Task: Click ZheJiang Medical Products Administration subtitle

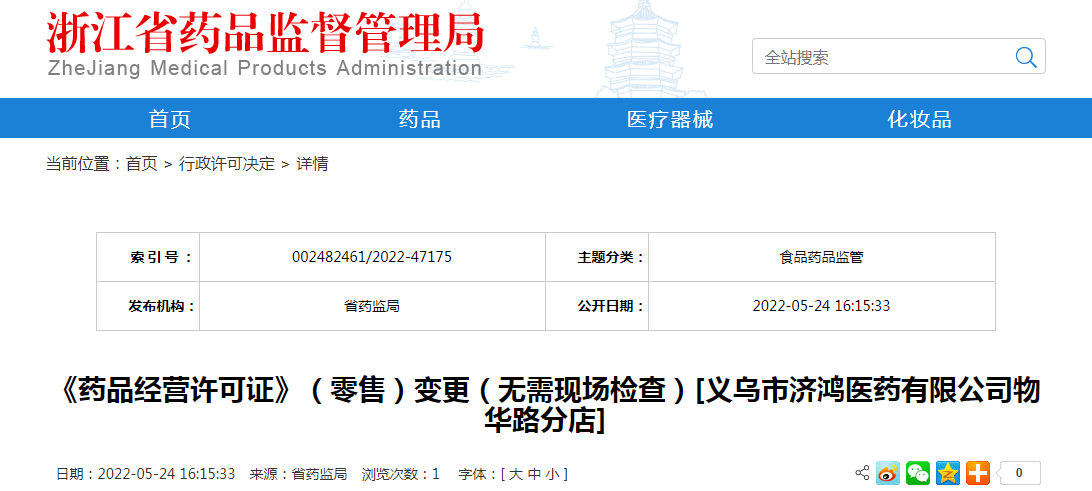Action: tap(265, 68)
